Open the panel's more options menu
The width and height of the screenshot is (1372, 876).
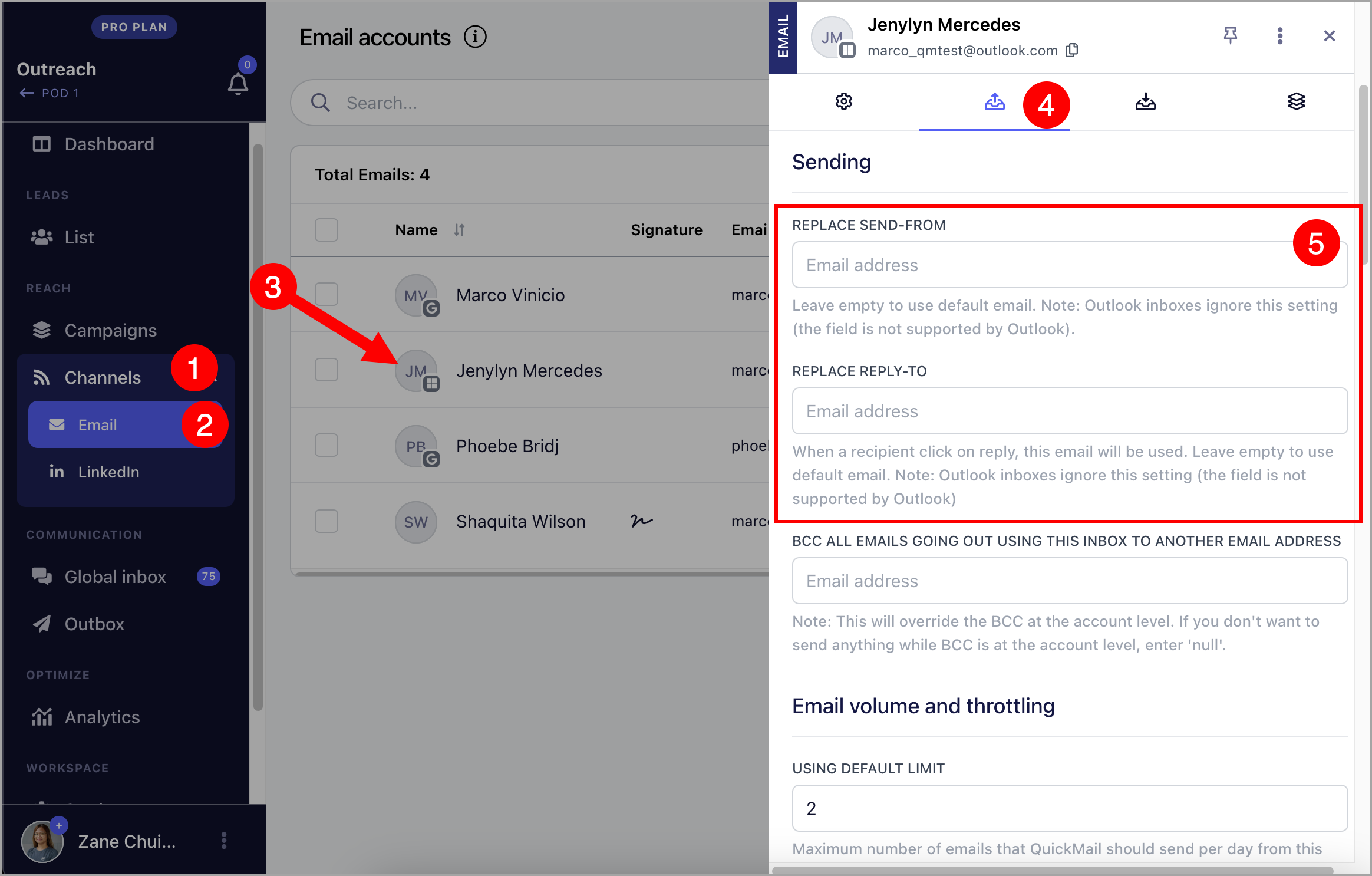pyautogui.click(x=1280, y=36)
